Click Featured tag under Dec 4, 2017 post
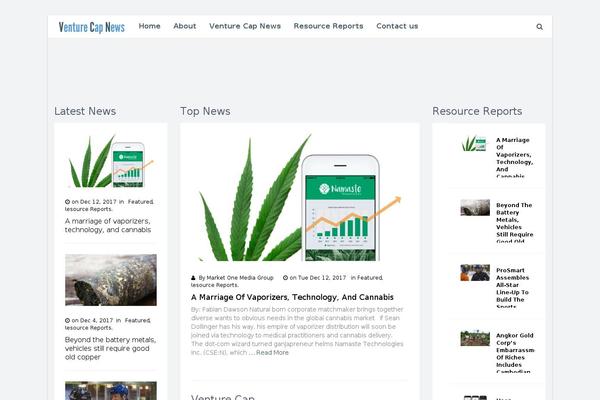Image resolution: width=600 pixels, height=400 pixels. [x=137, y=320]
